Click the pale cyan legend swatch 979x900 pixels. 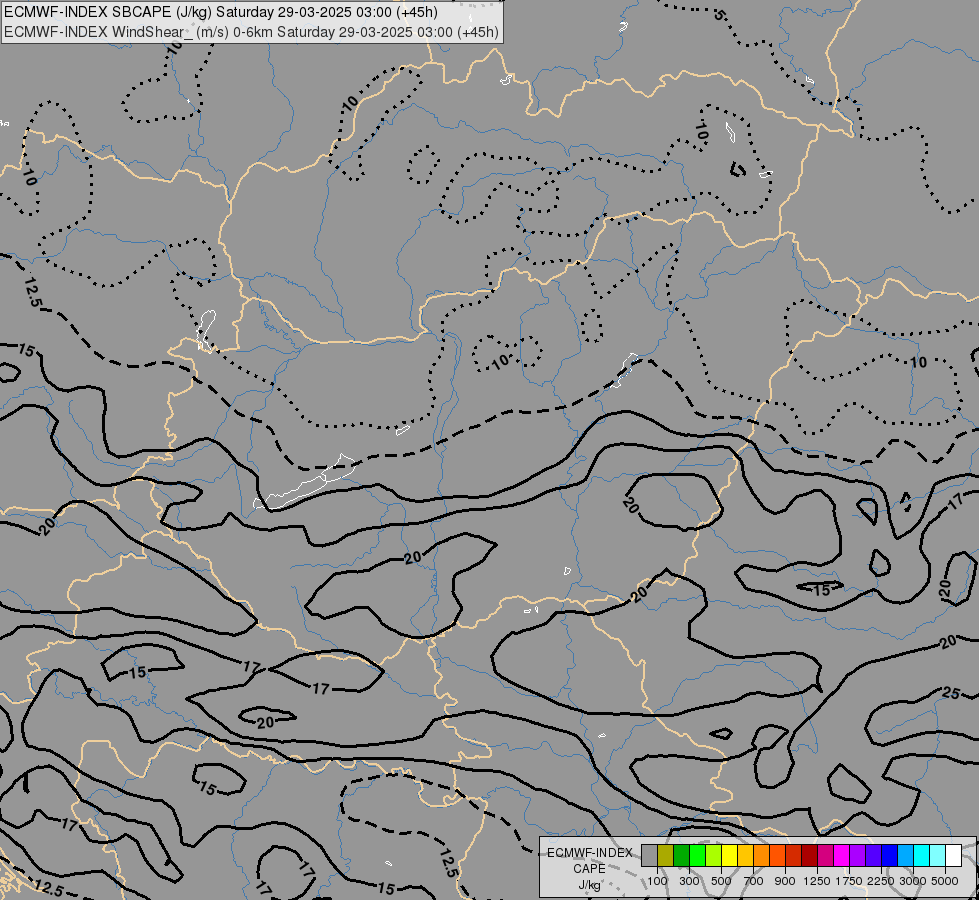click(937, 856)
